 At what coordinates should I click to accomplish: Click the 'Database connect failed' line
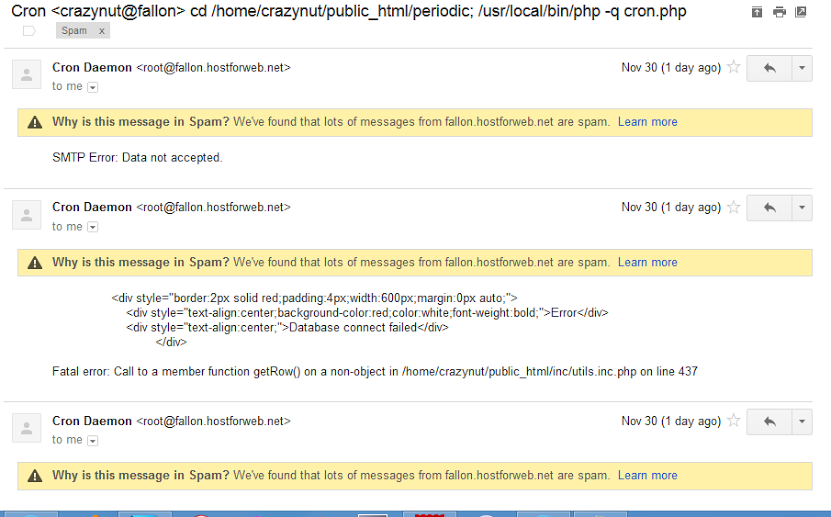[287, 328]
